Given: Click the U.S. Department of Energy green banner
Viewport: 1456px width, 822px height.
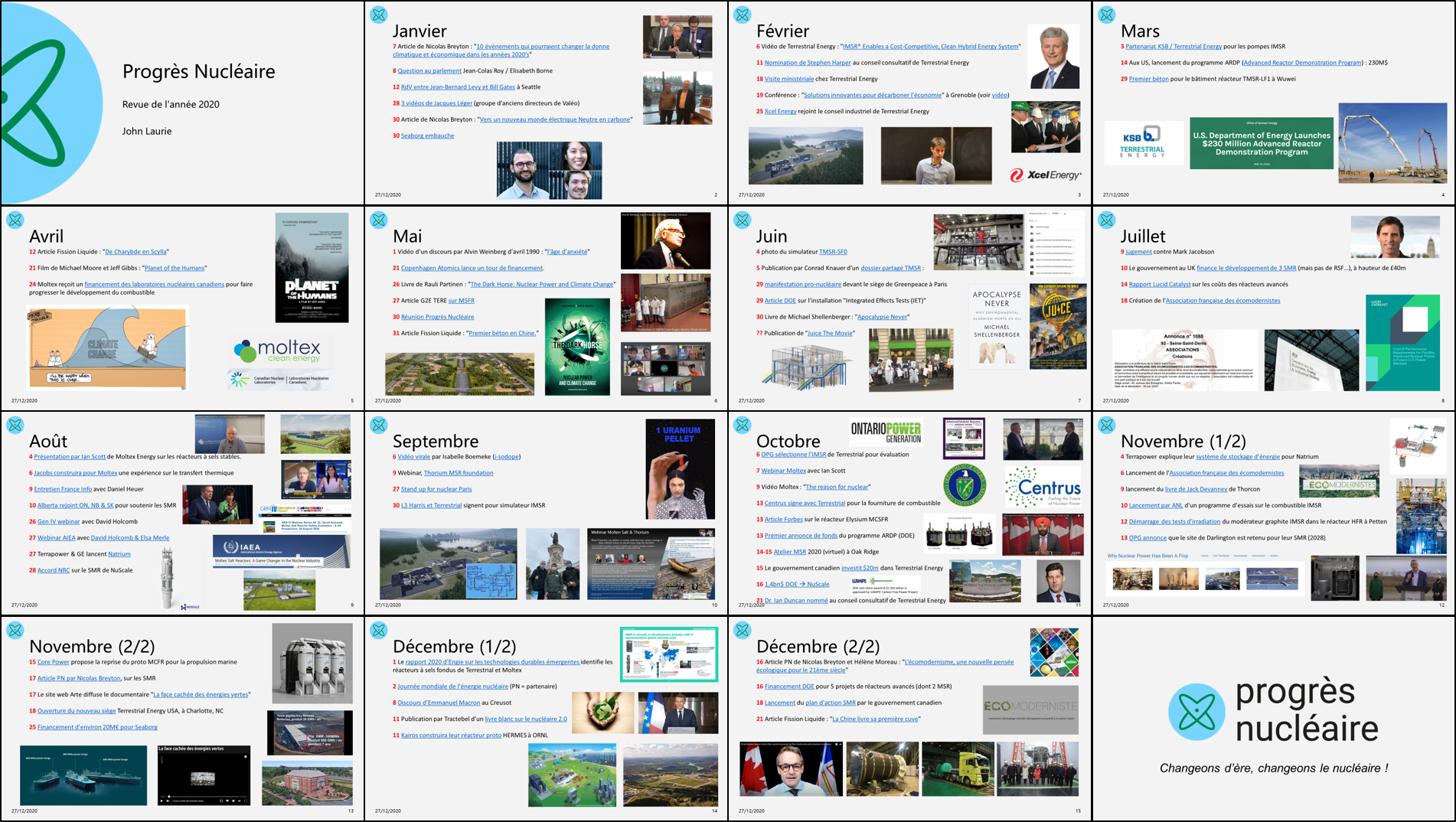Looking at the screenshot, I should click(x=1262, y=143).
